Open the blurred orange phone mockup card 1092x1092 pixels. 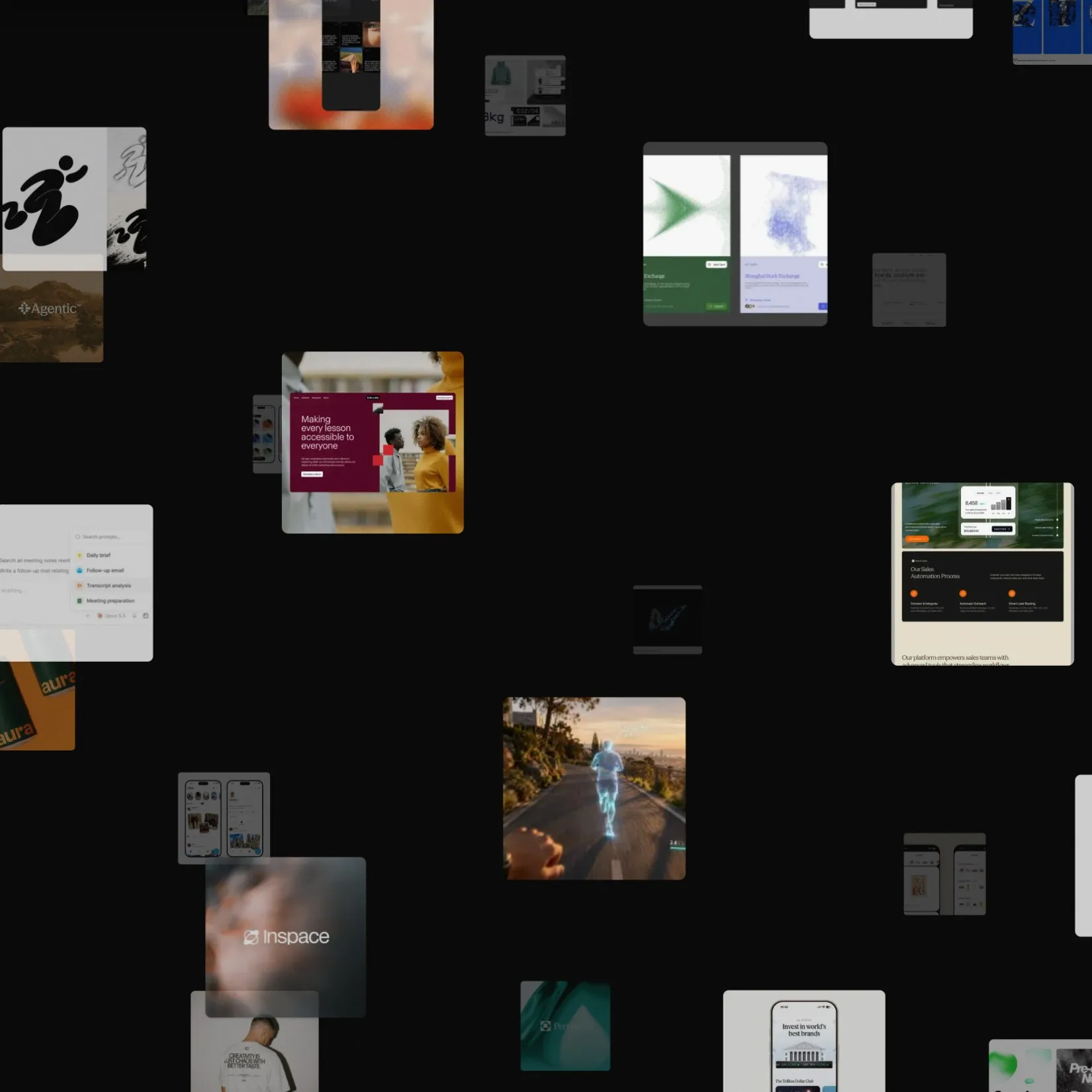(351, 64)
